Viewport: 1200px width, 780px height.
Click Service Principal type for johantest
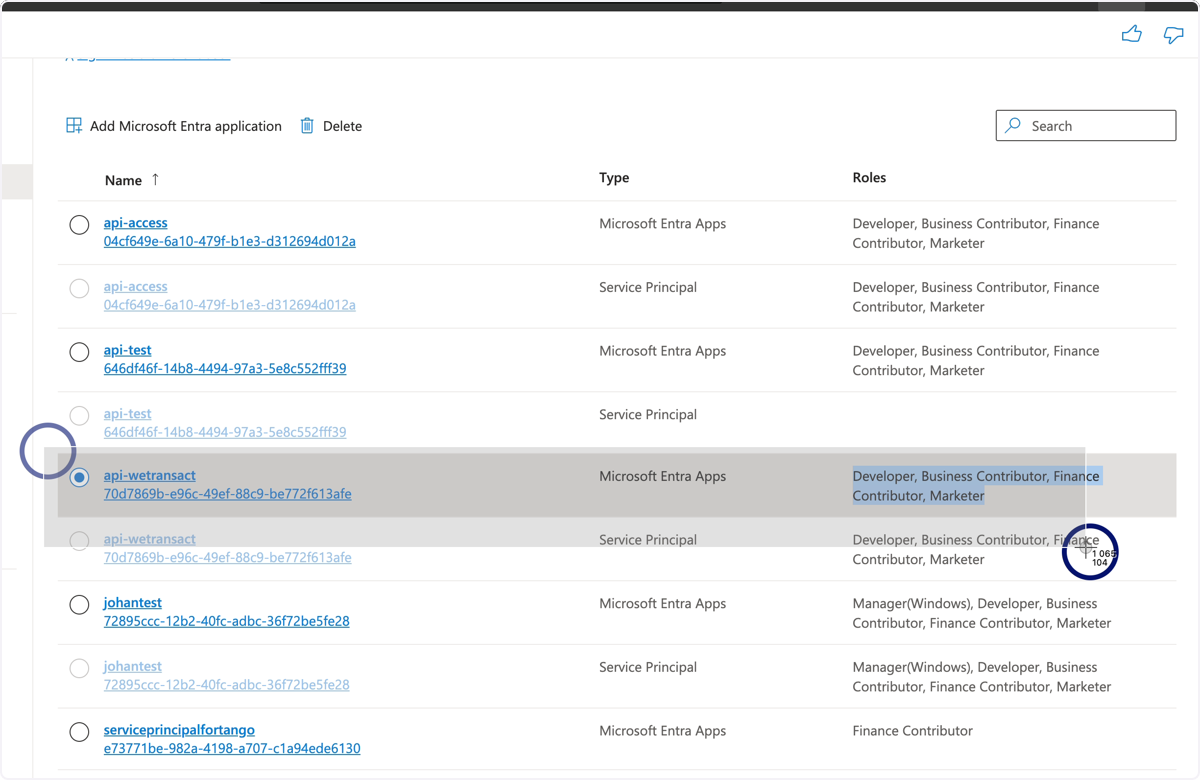click(648, 667)
